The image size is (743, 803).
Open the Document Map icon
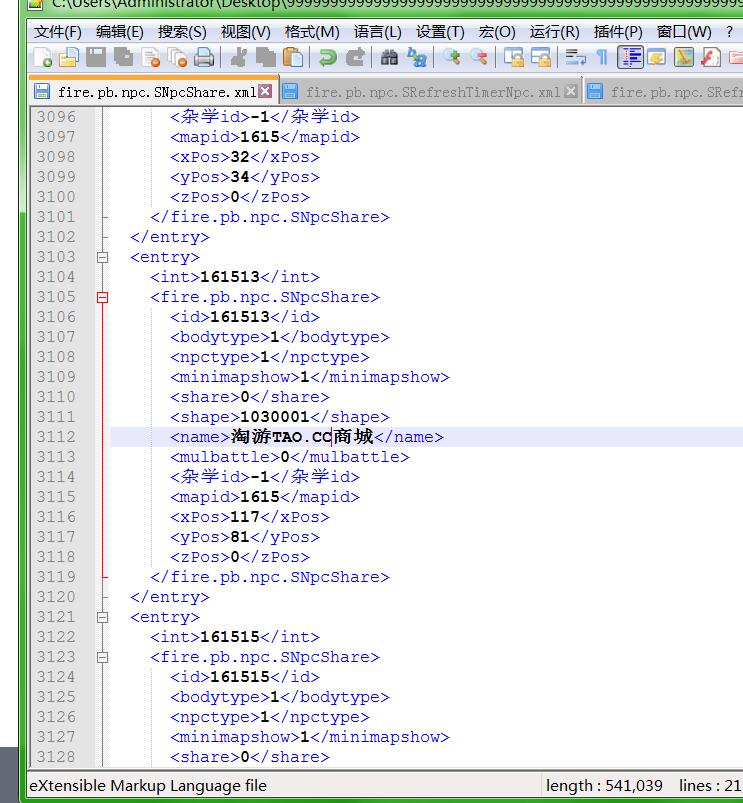(684, 57)
